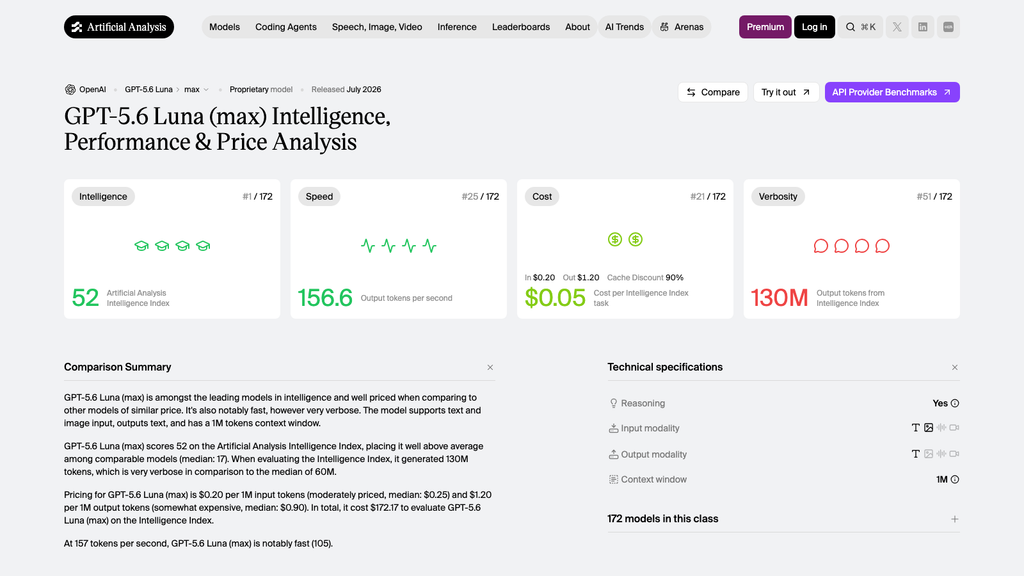
Task: Open the LinkedIn social link
Action: pyautogui.click(x=923, y=27)
